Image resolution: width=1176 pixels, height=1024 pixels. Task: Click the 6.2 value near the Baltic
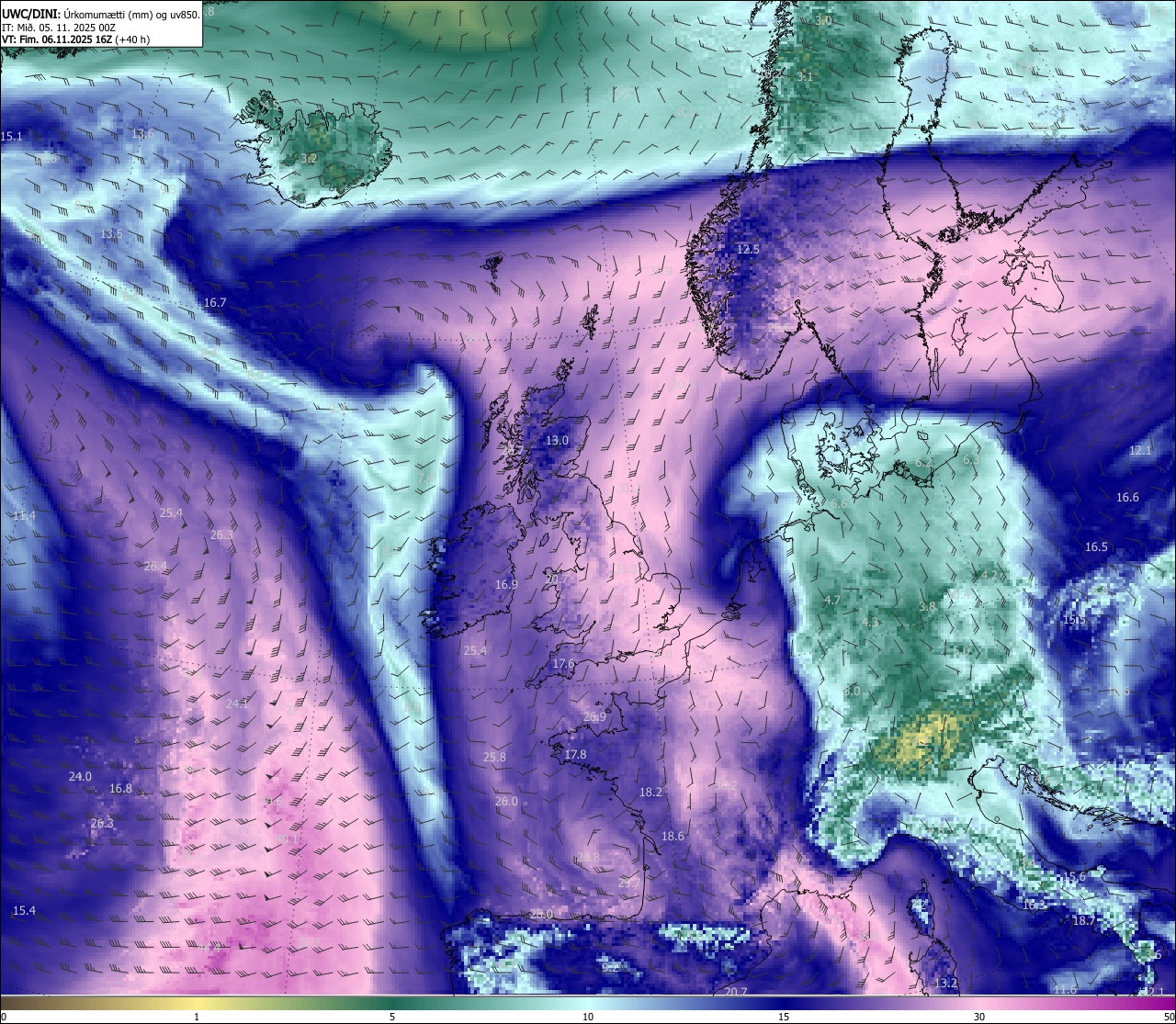[923, 462]
